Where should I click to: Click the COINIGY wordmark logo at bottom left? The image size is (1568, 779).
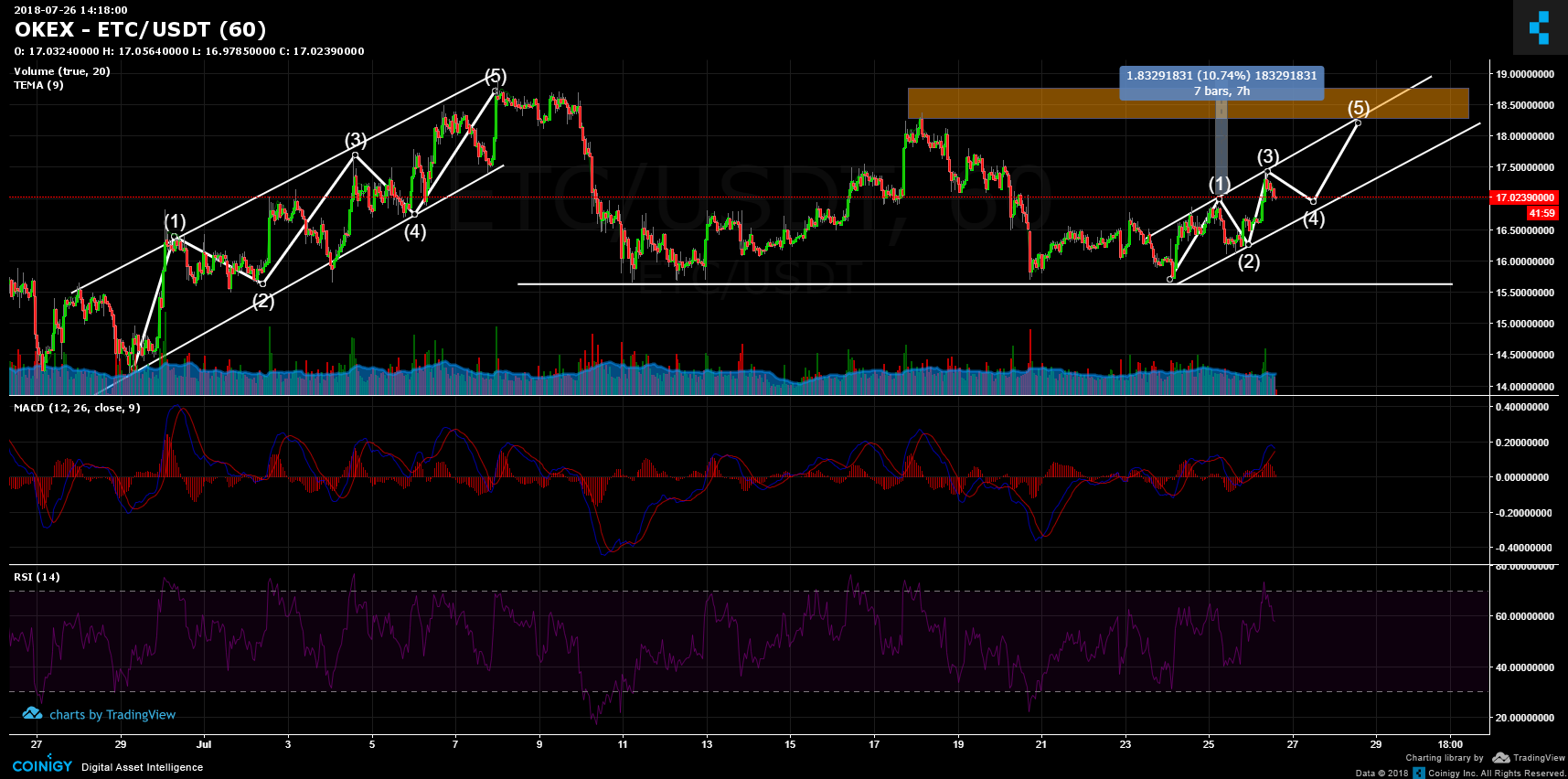[x=42, y=765]
